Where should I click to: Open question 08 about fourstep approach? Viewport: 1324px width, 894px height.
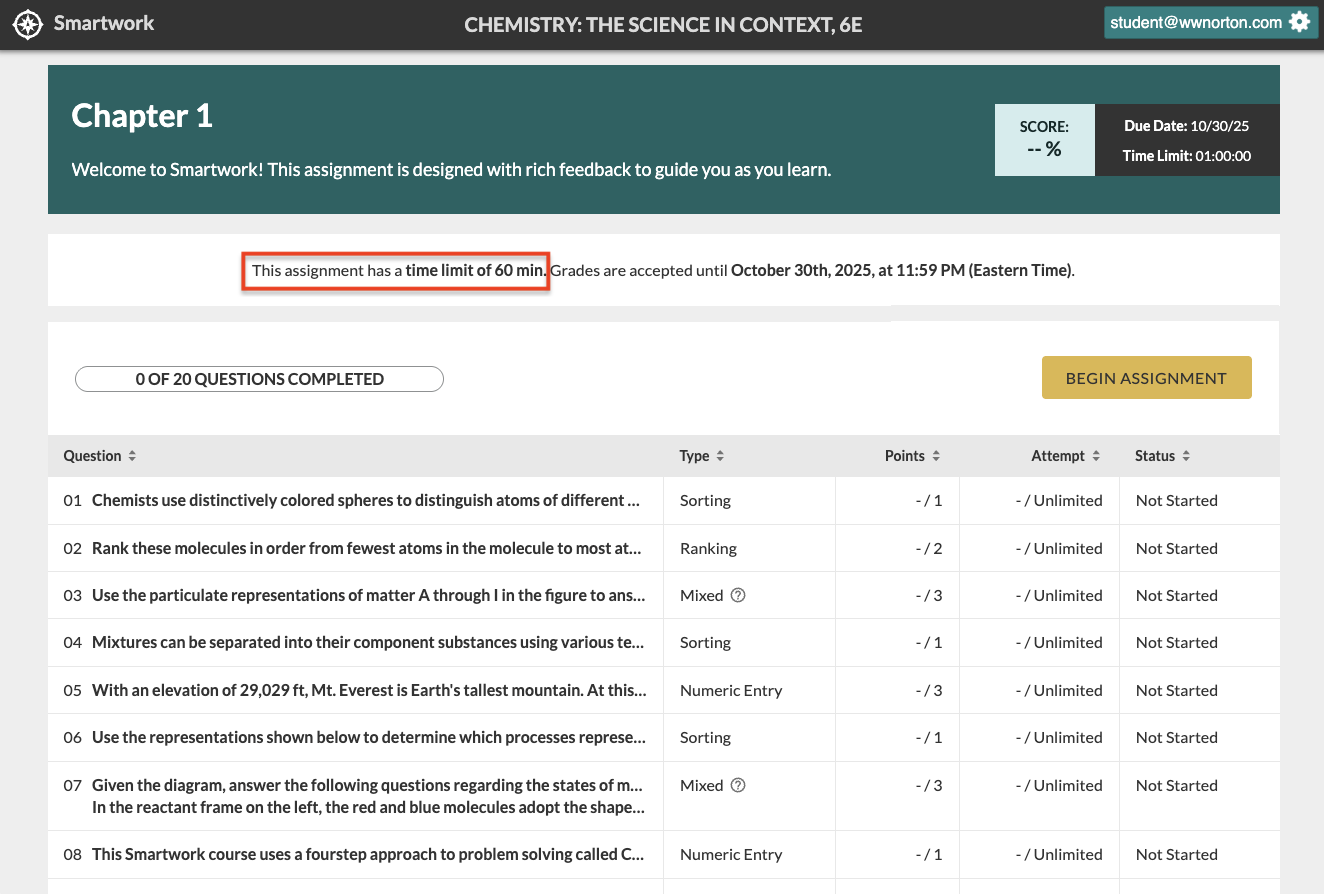pos(368,854)
